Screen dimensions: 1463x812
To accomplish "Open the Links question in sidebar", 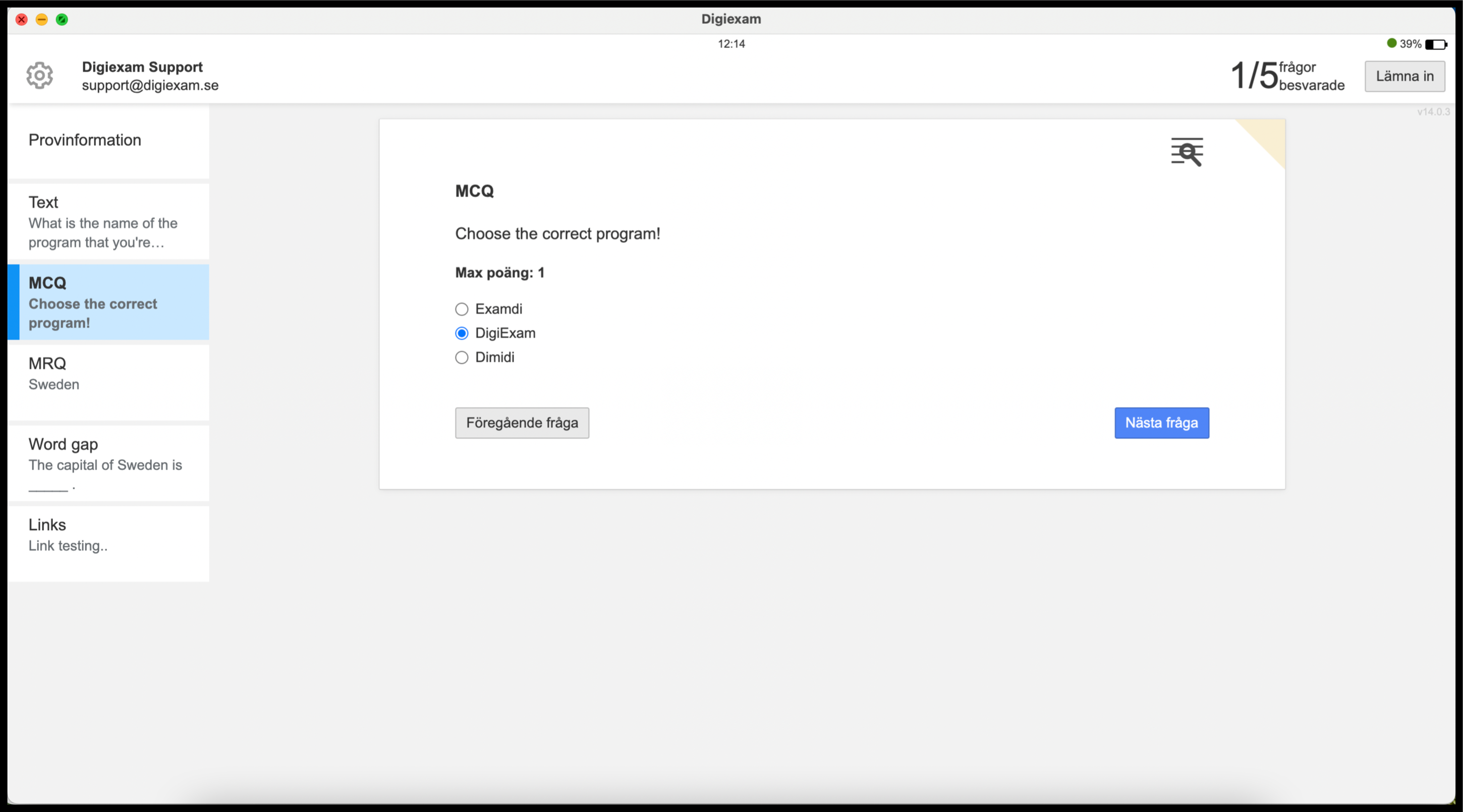I will pos(108,544).
